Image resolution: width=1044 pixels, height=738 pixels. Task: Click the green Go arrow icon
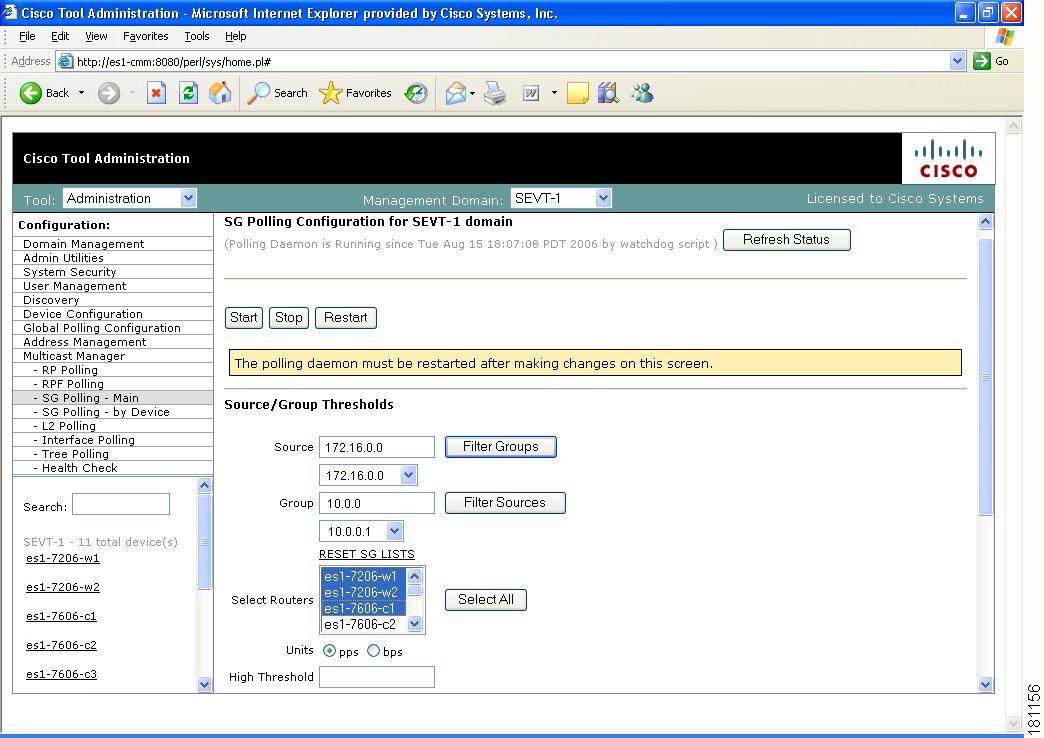(x=981, y=61)
